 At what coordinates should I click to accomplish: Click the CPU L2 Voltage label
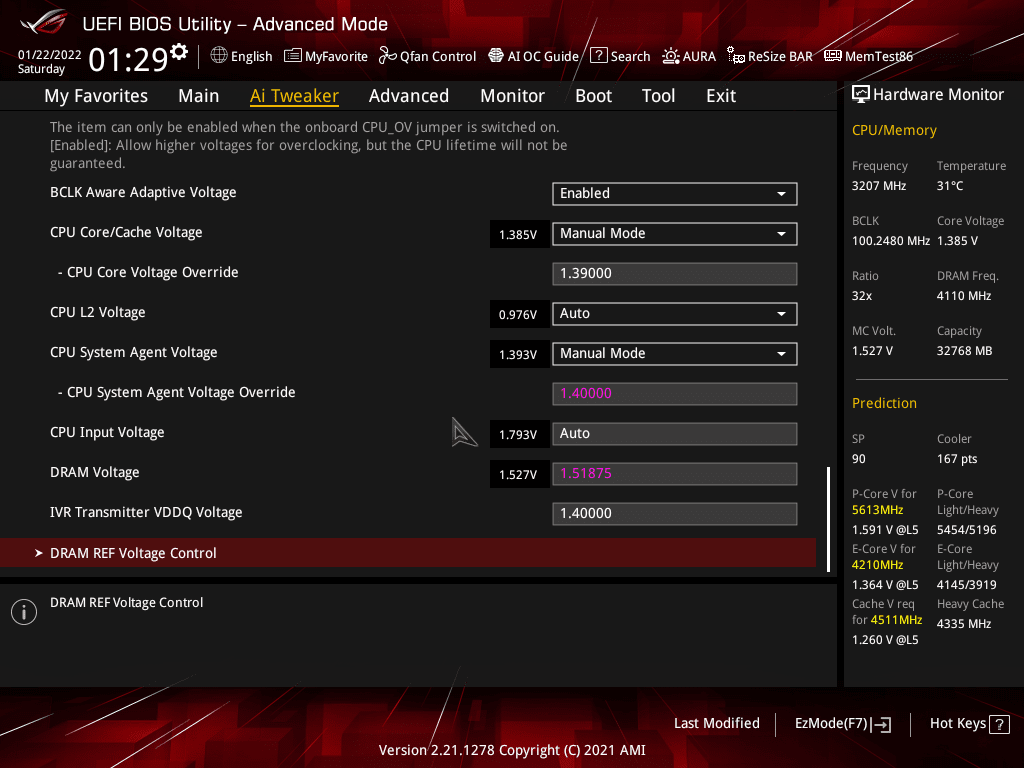(97, 313)
